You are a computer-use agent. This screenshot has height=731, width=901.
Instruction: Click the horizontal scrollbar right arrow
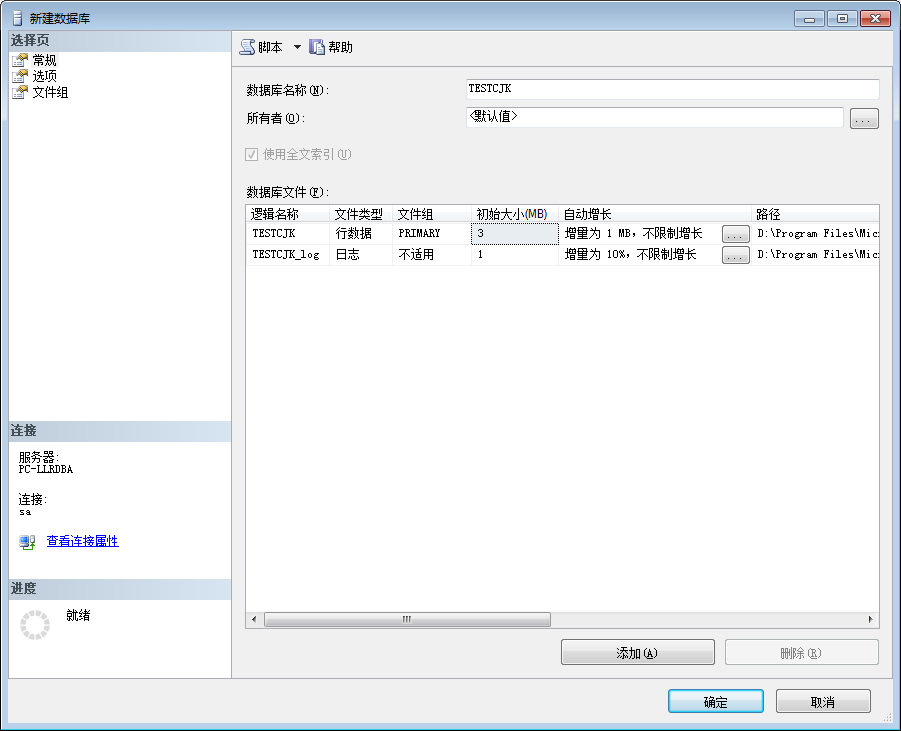(x=871, y=620)
